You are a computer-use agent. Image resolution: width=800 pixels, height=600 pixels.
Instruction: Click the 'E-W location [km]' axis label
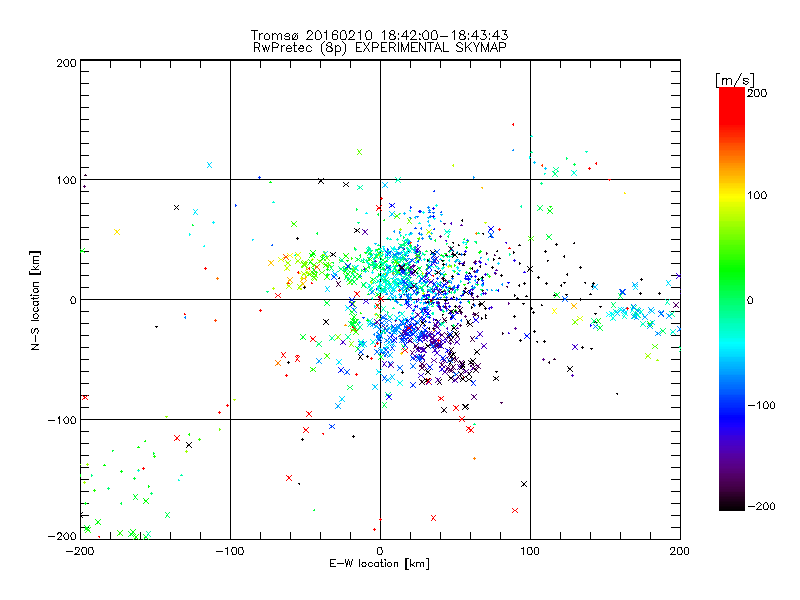pos(379,563)
